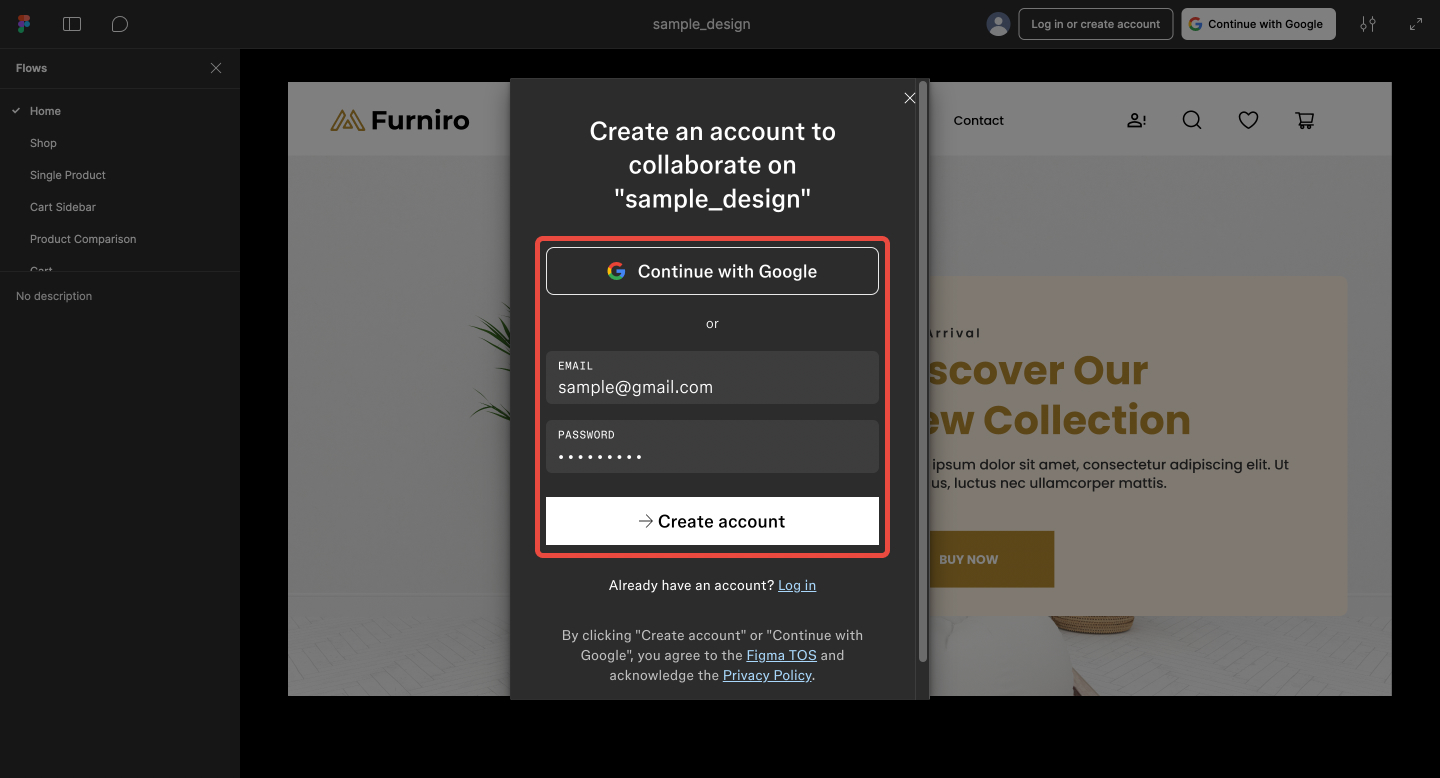Close the Flows panel
1440x778 pixels.
pos(216,68)
